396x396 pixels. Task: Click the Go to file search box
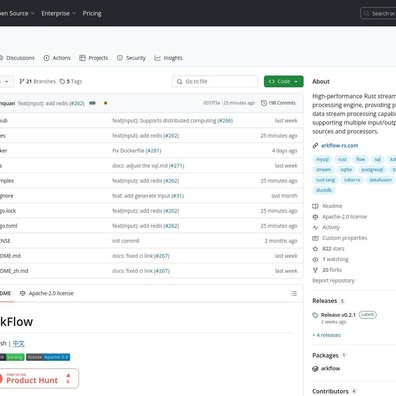click(215, 81)
